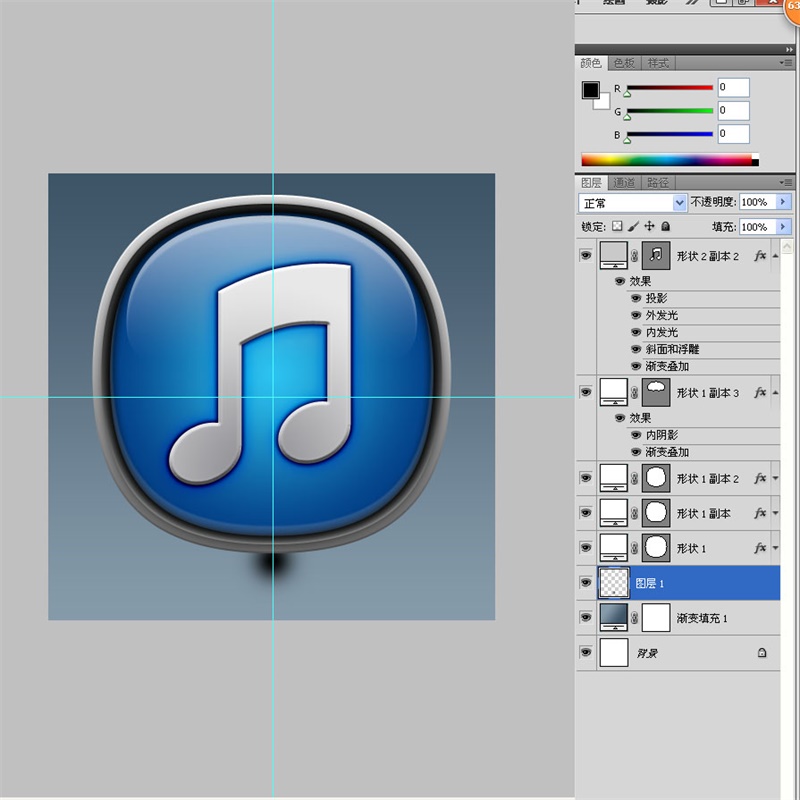The height and width of the screenshot is (800, 800).
Task: Click the lock transparent pixels icon
Action: pyautogui.click(x=617, y=227)
